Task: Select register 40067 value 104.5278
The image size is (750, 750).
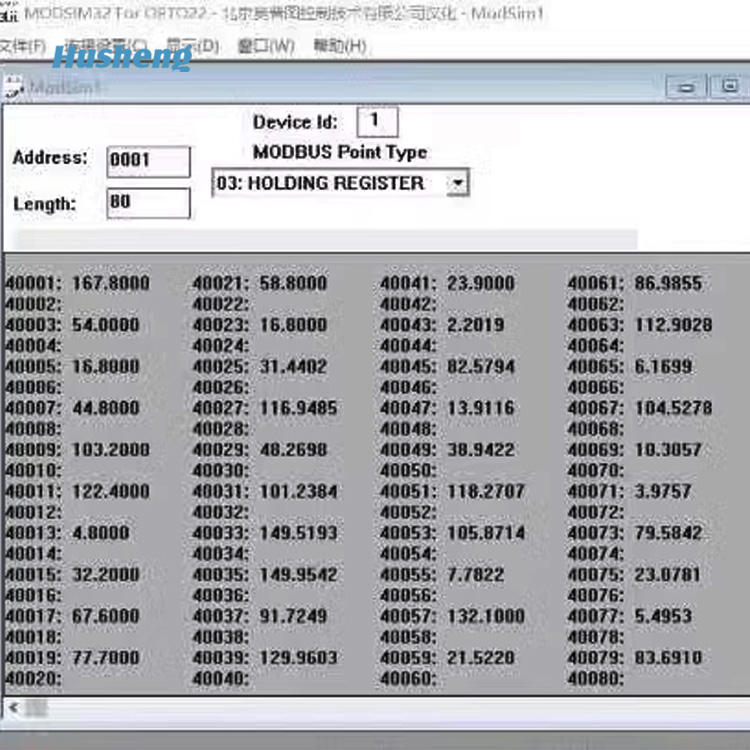Action: pos(673,408)
